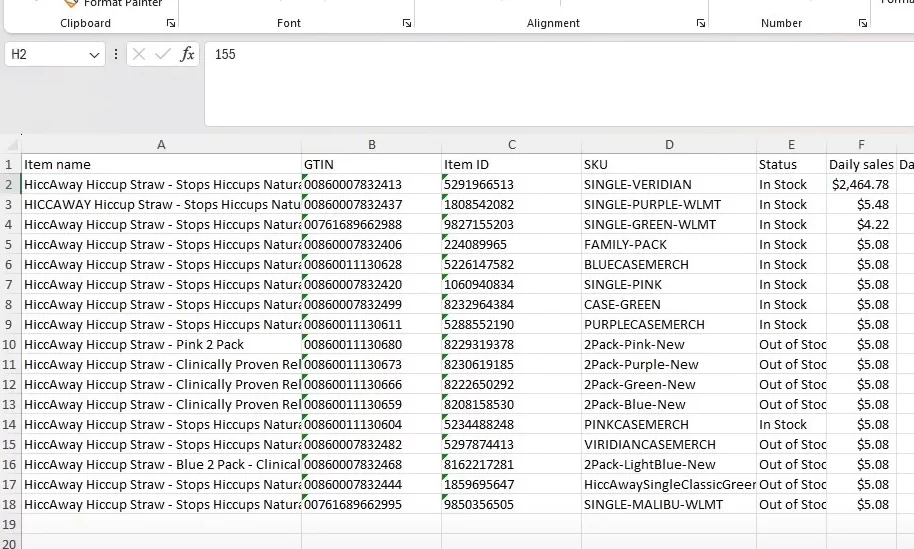Select Item ID 9850356505 cell

click(511, 505)
